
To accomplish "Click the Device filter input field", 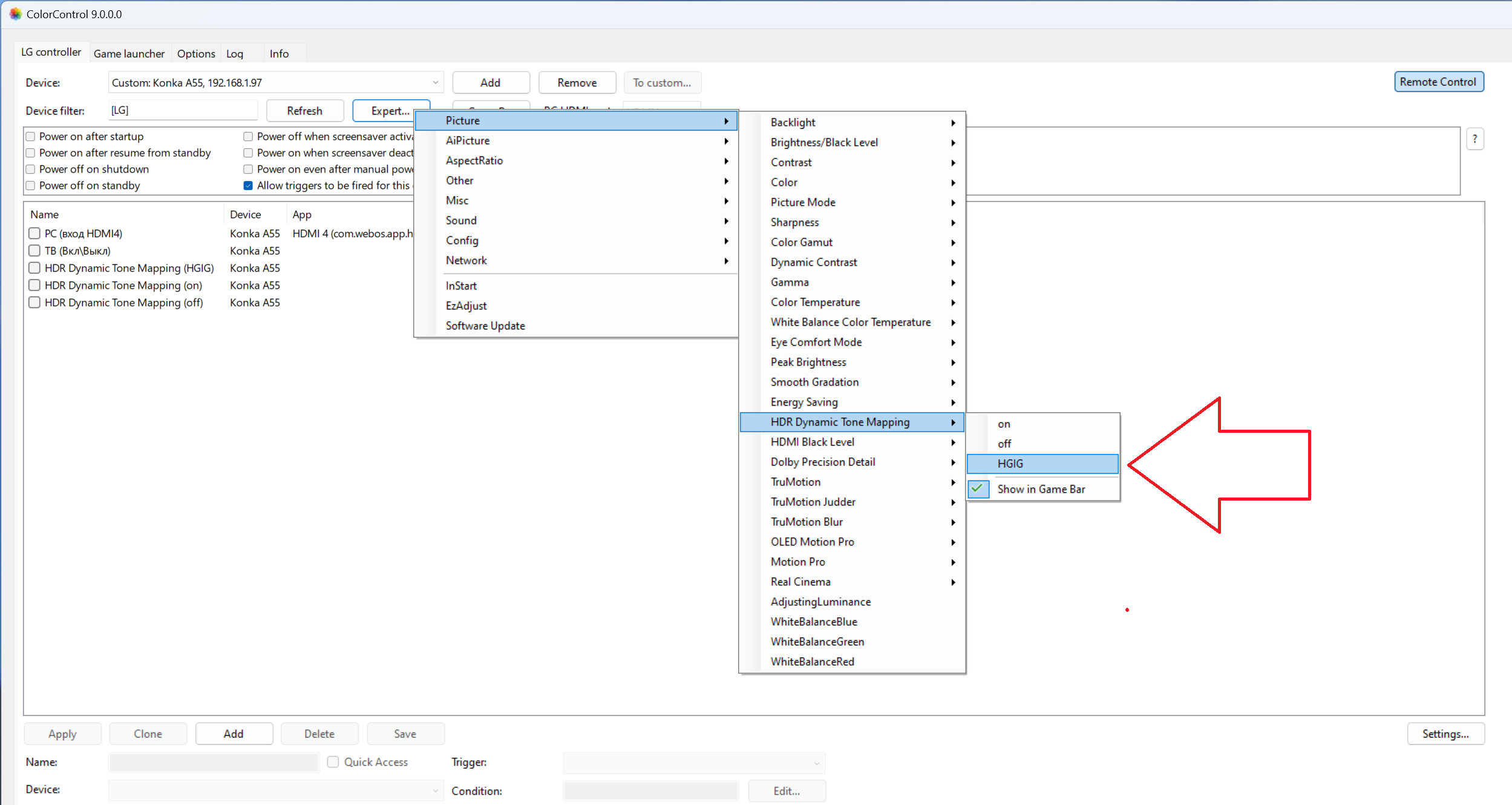I will pyautogui.click(x=183, y=111).
